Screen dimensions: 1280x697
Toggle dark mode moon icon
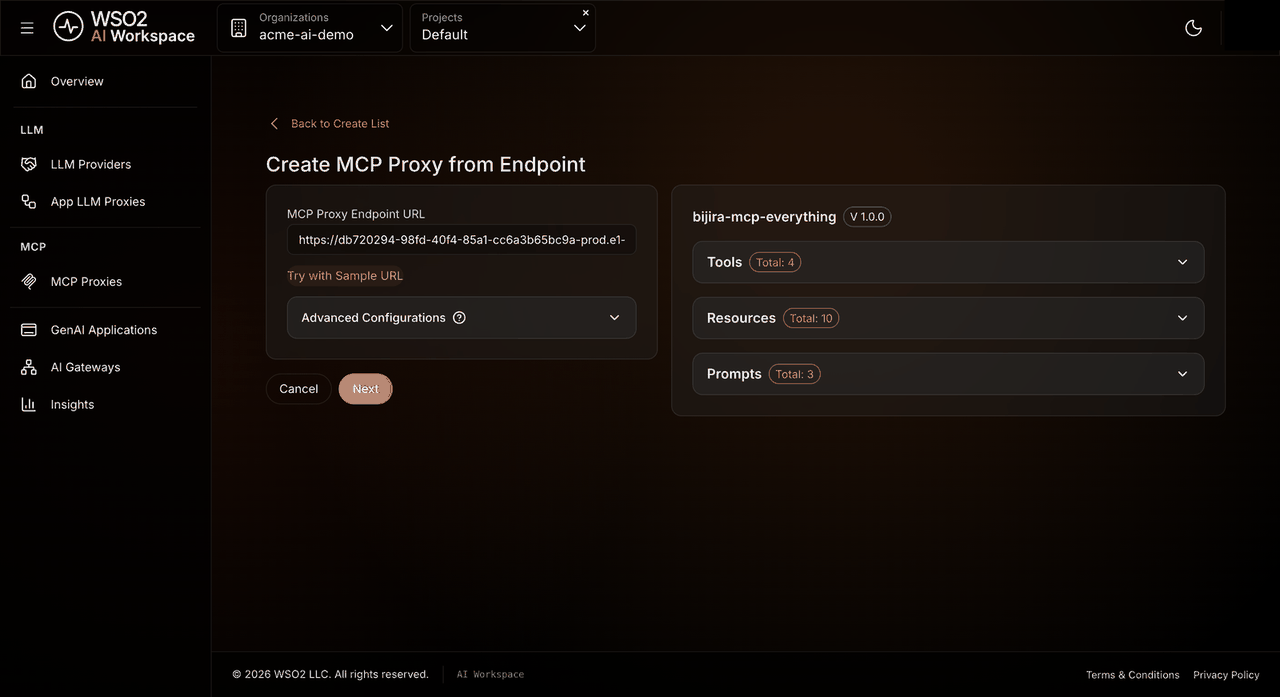(x=1193, y=28)
